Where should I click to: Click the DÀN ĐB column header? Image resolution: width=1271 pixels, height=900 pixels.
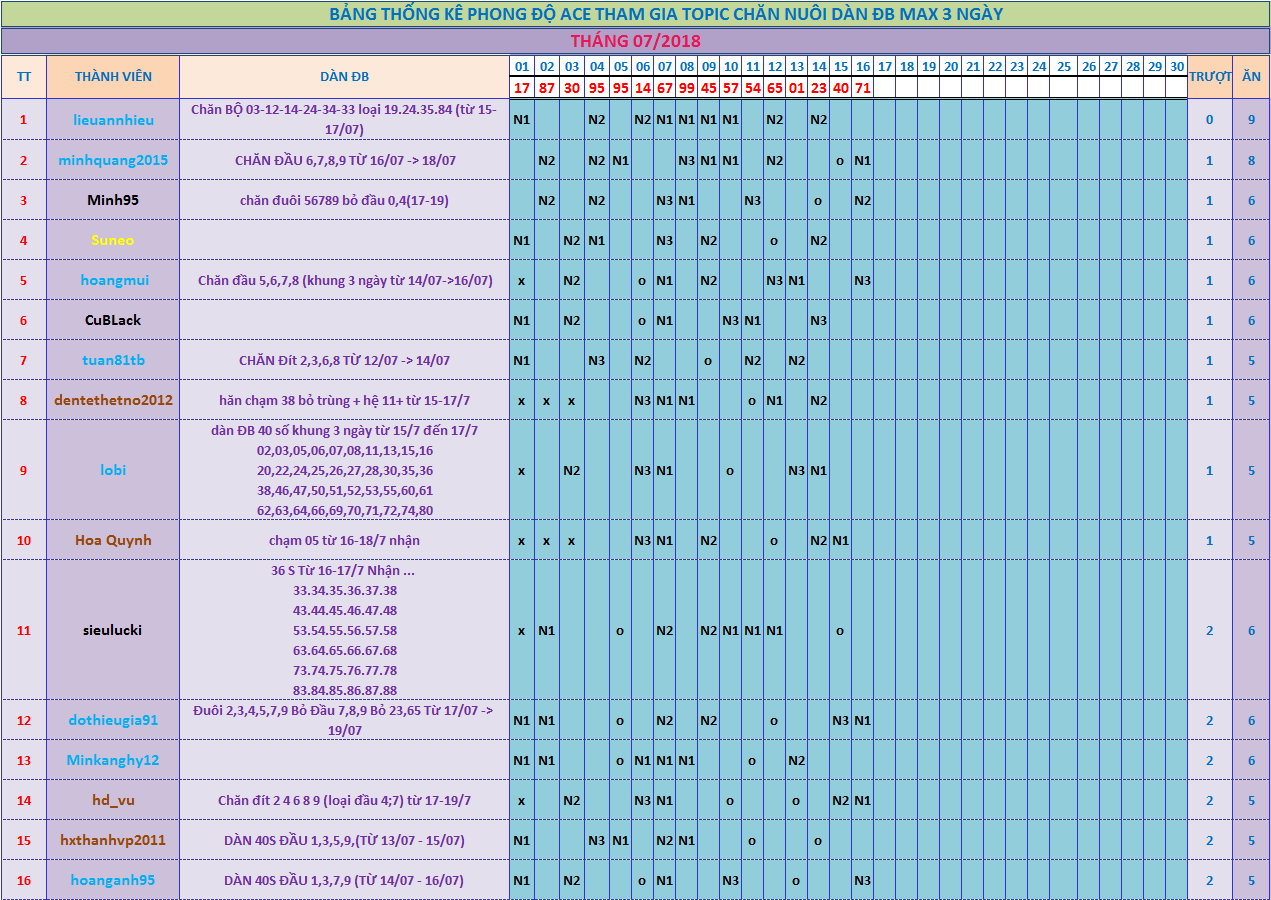coord(345,77)
